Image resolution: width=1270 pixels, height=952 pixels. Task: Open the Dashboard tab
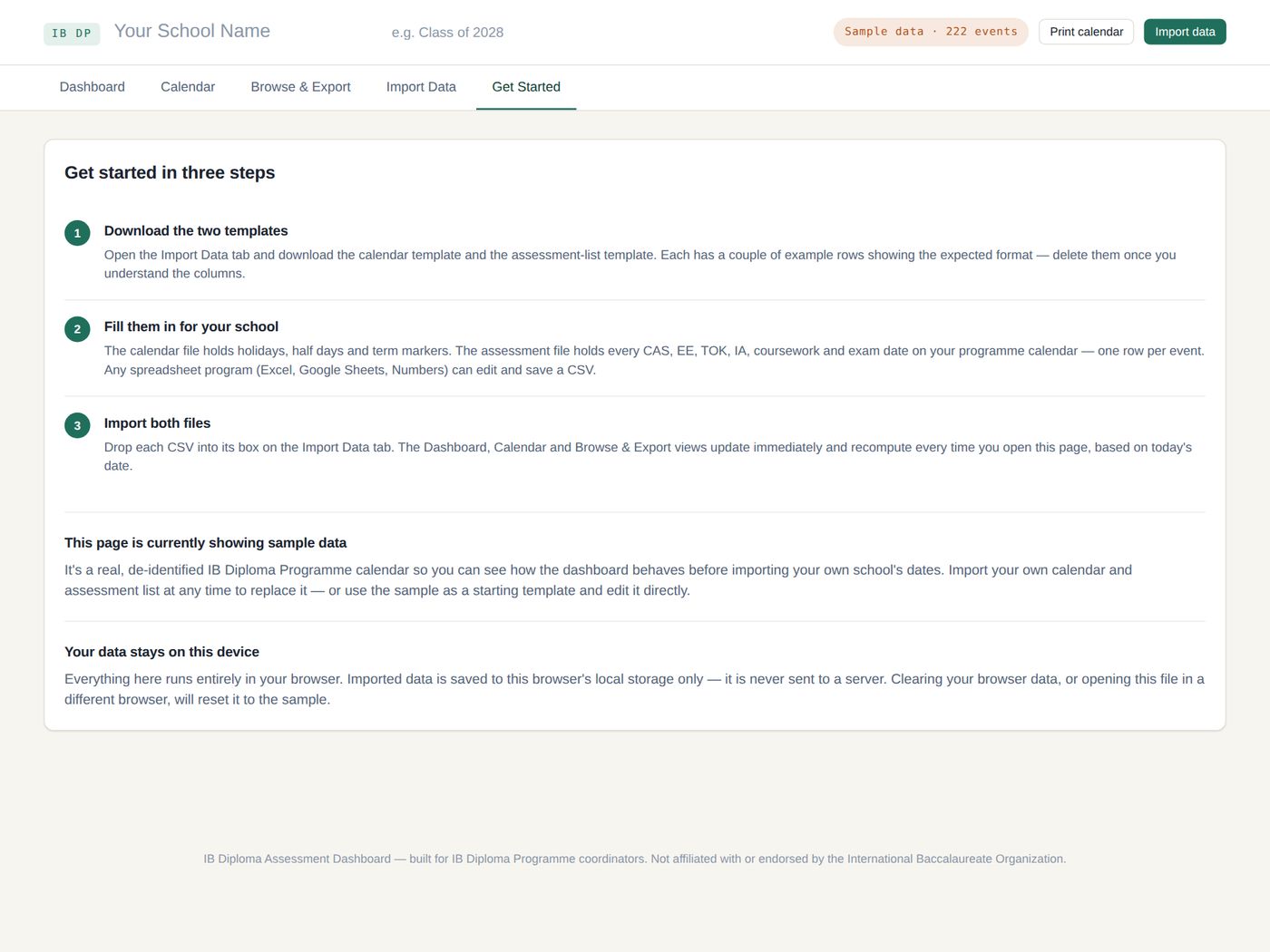[92, 87]
